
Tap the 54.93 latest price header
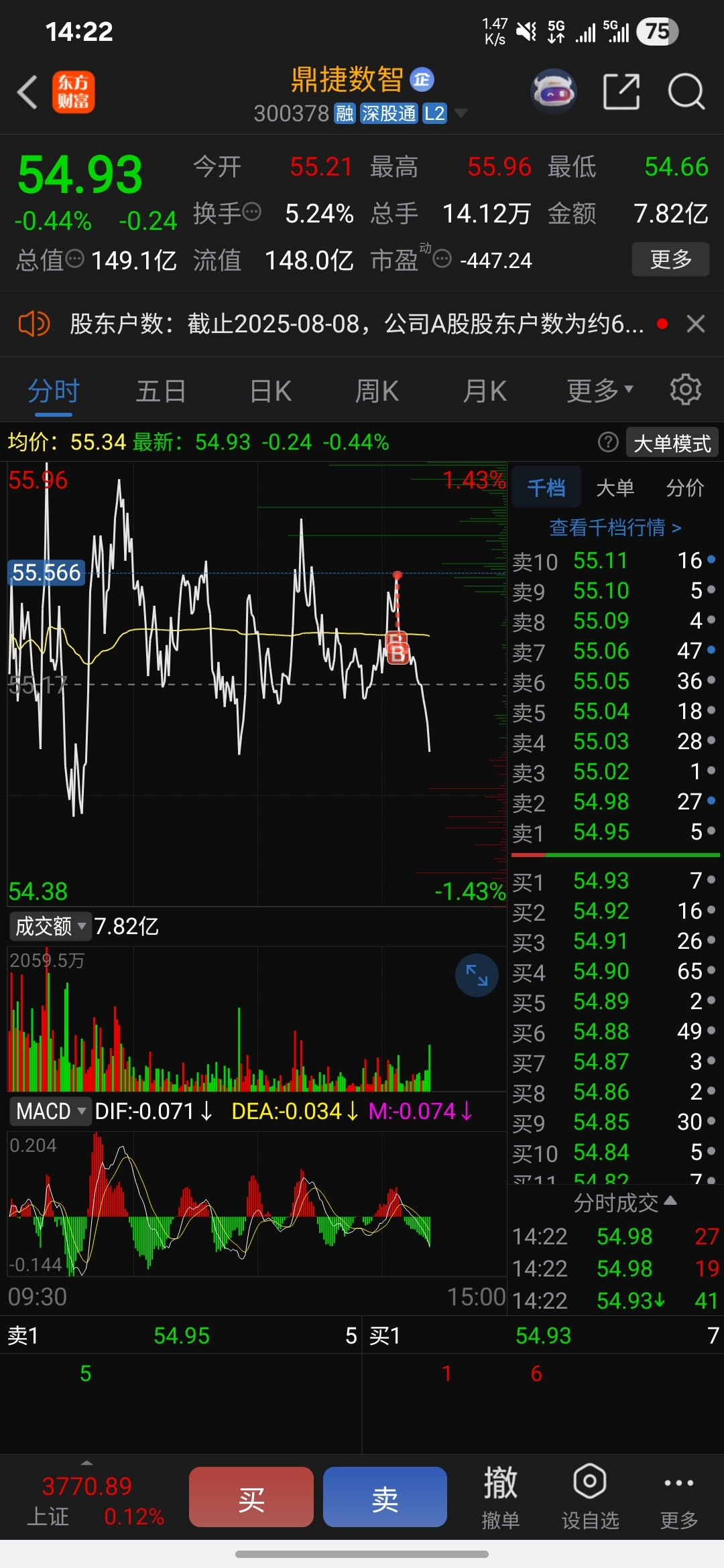tap(80, 175)
